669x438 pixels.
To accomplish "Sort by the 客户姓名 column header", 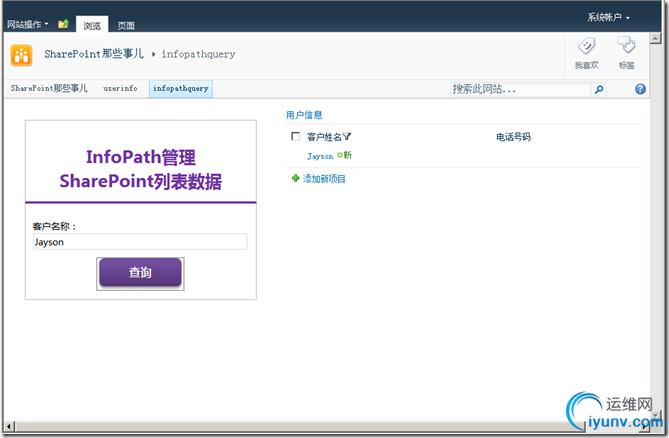I will click(x=324, y=137).
